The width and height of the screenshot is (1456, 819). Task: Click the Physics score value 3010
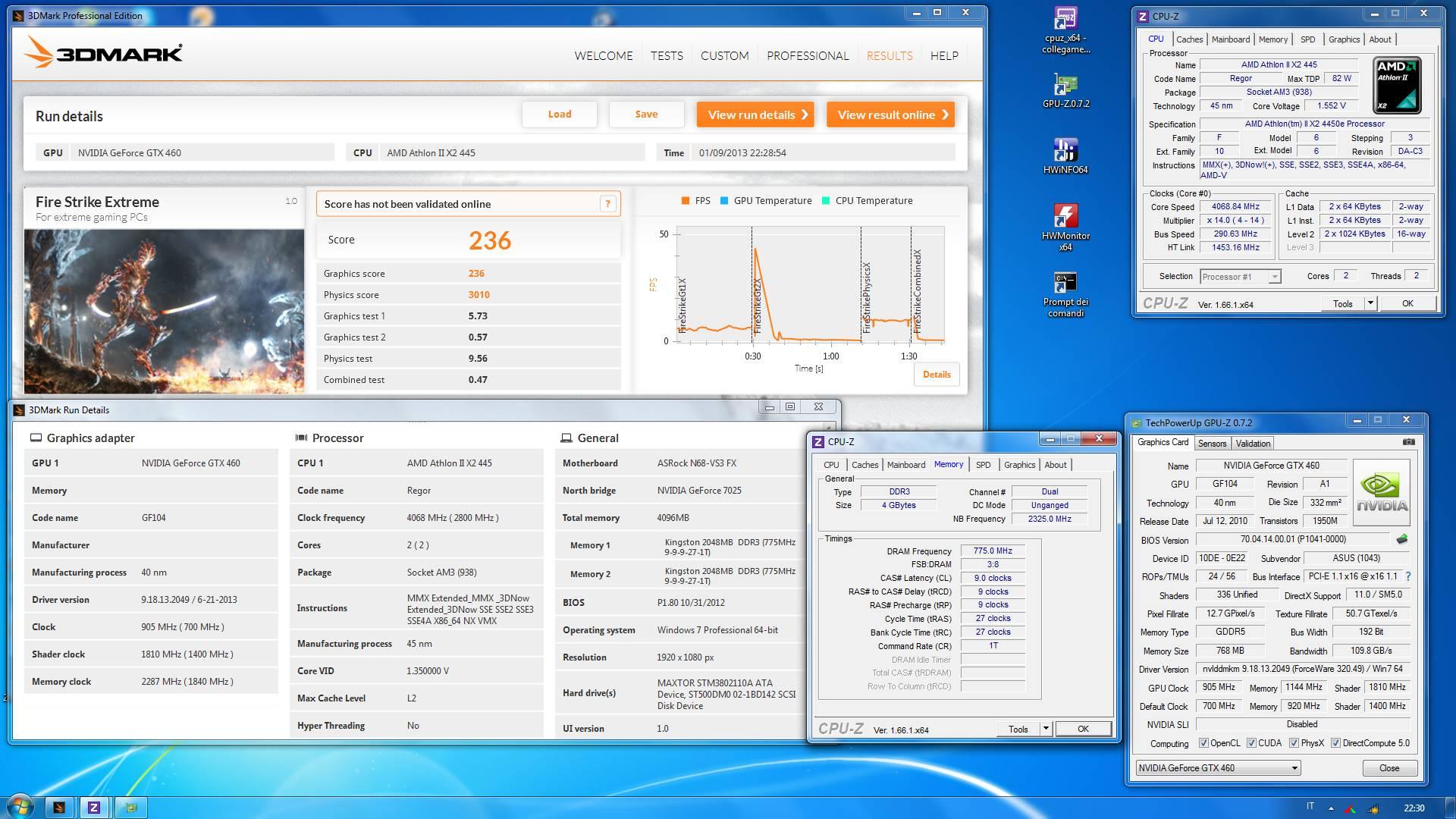pos(479,295)
